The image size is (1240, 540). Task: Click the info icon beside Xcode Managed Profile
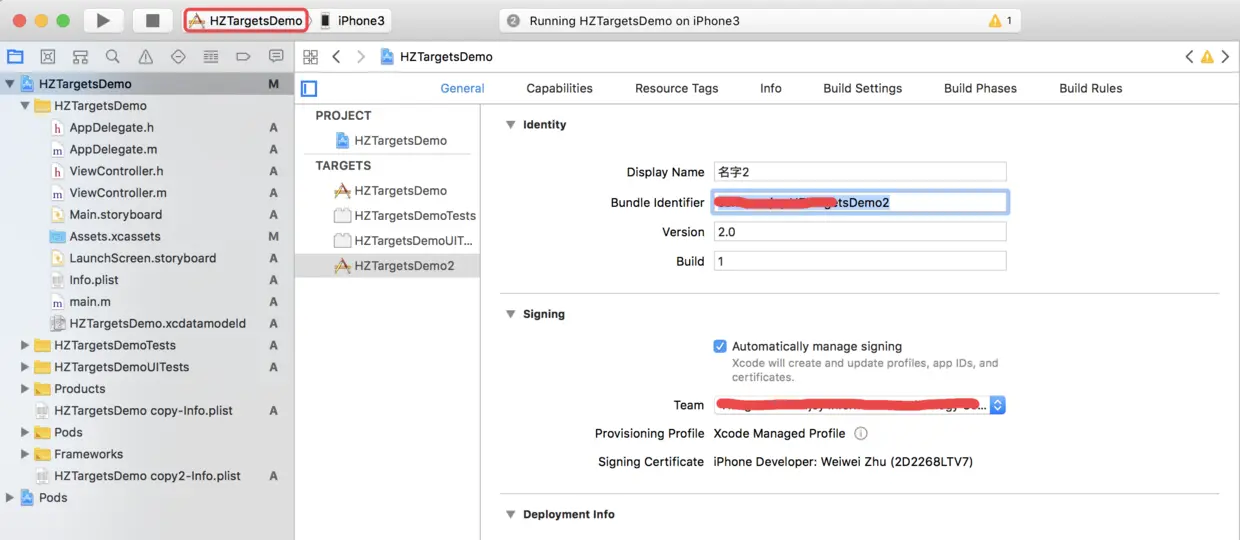pyautogui.click(x=860, y=434)
